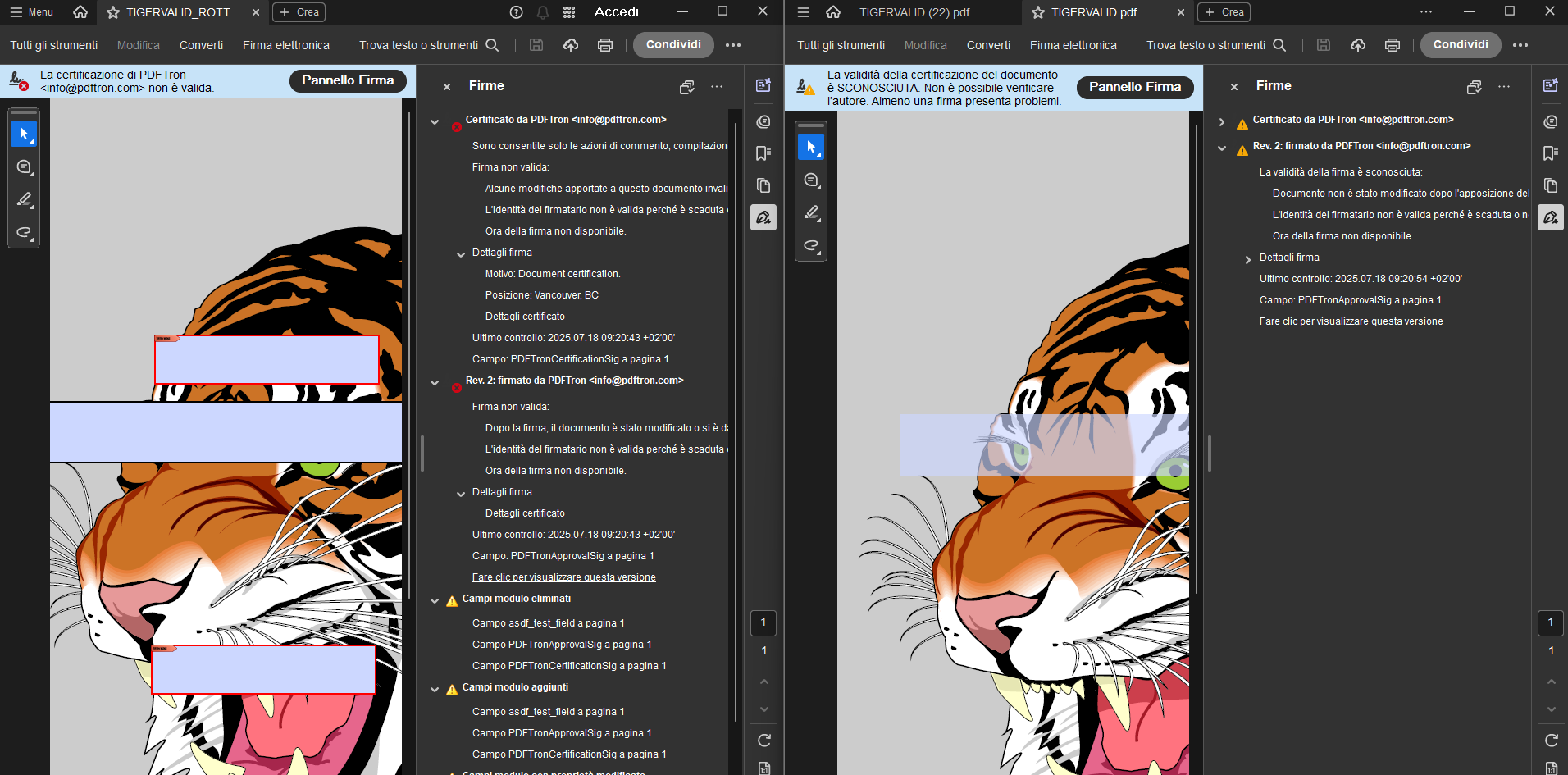This screenshot has width=1568, height=775.
Task: Click Pannello Firma button in left window
Action: pyautogui.click(x=348, y=80)
